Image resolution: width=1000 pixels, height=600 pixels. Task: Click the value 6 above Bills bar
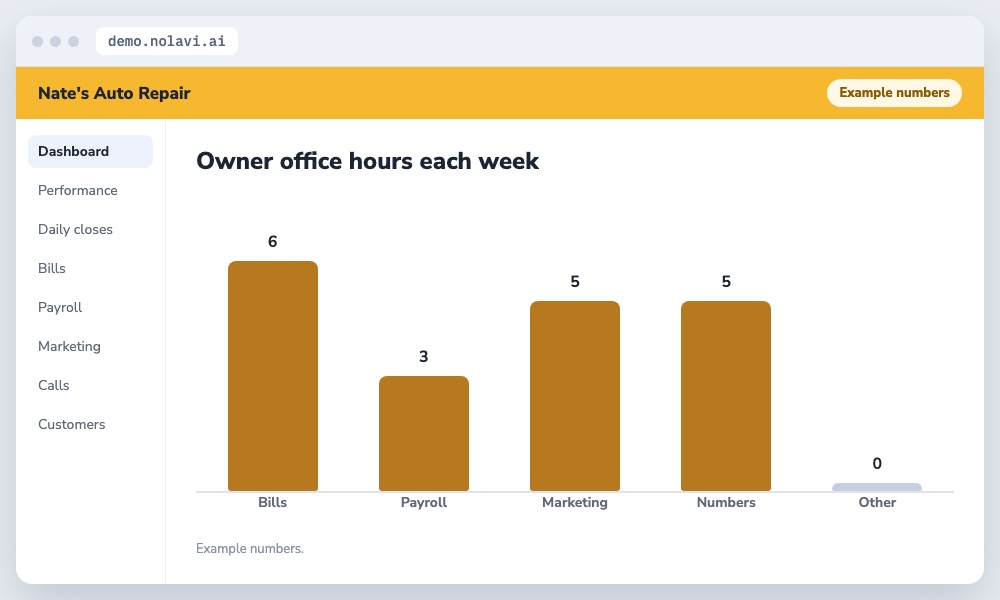[272, 242]
